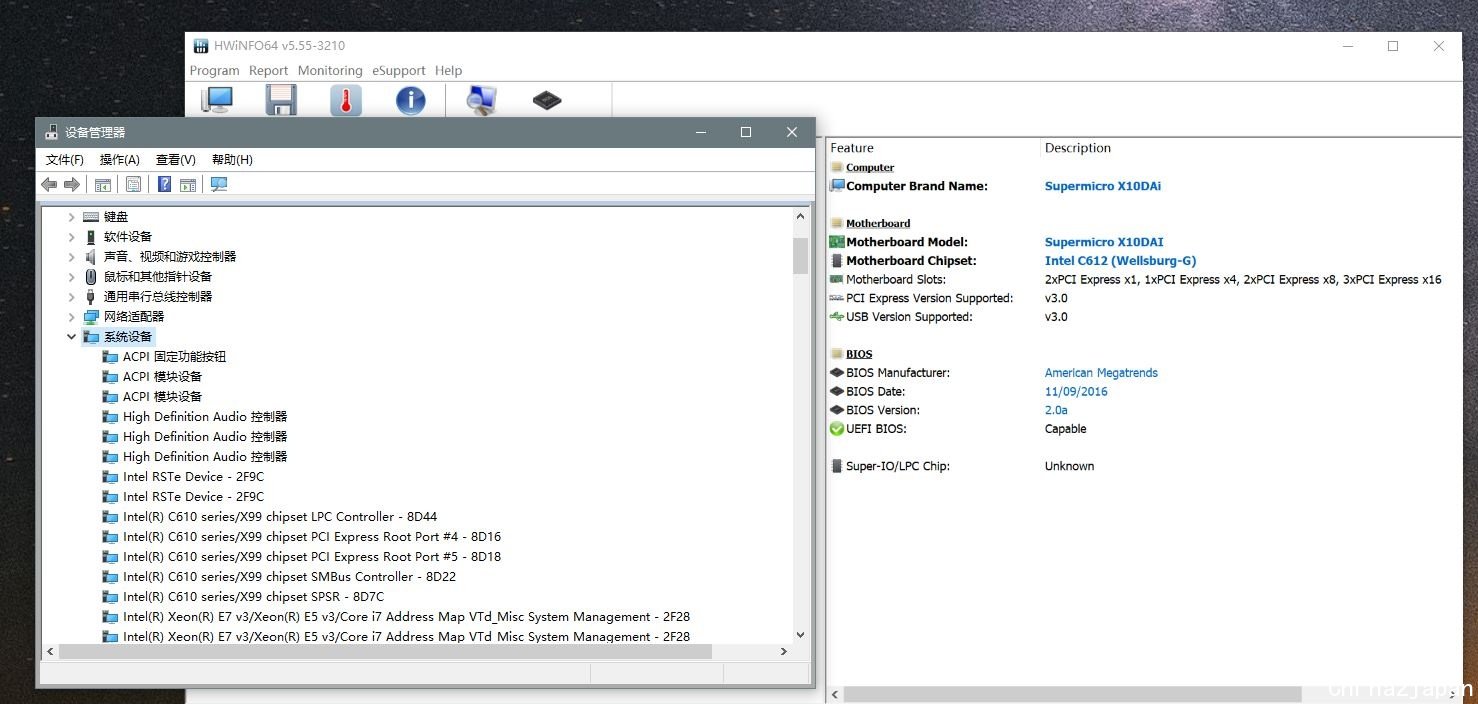This screenshot has height=704, width=1478.
Task: Click the BIOS version value 2.0a
Action: point(1056,410)
